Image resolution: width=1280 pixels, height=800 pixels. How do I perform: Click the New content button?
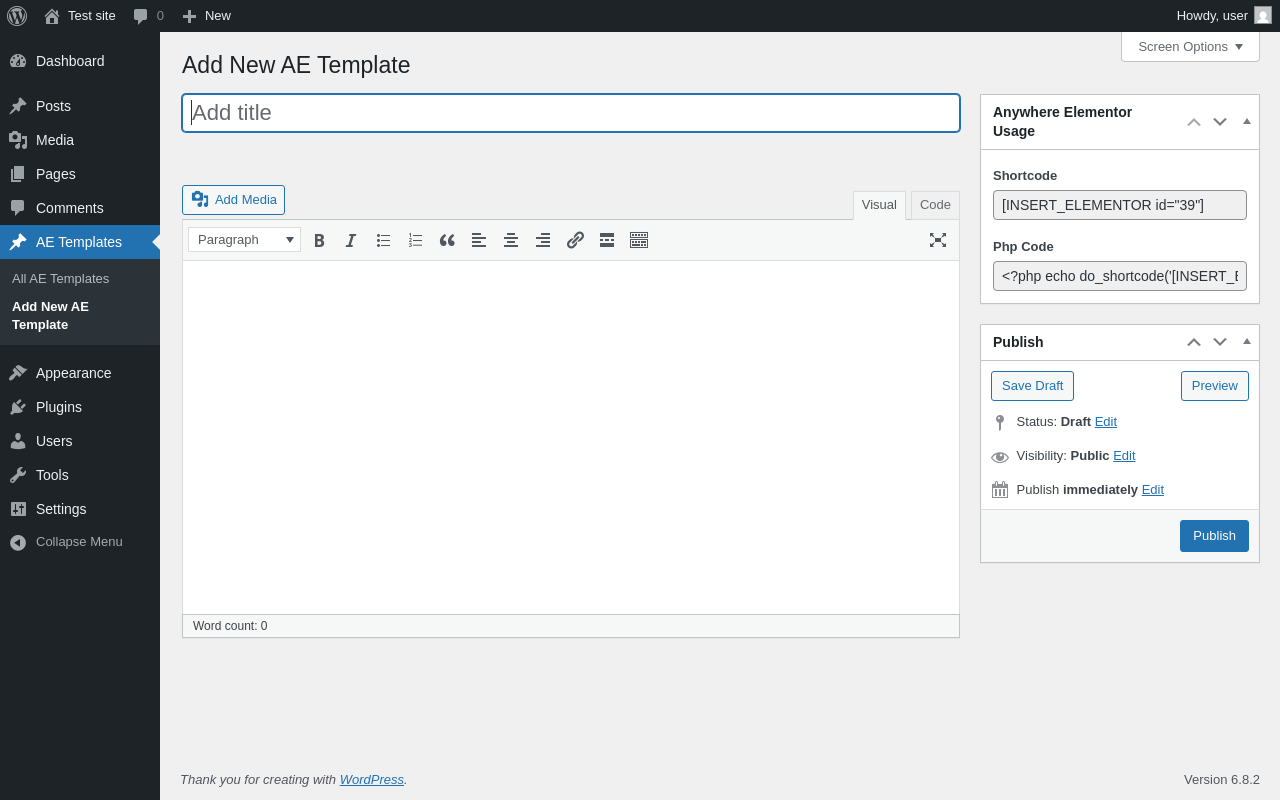[206, 16]
